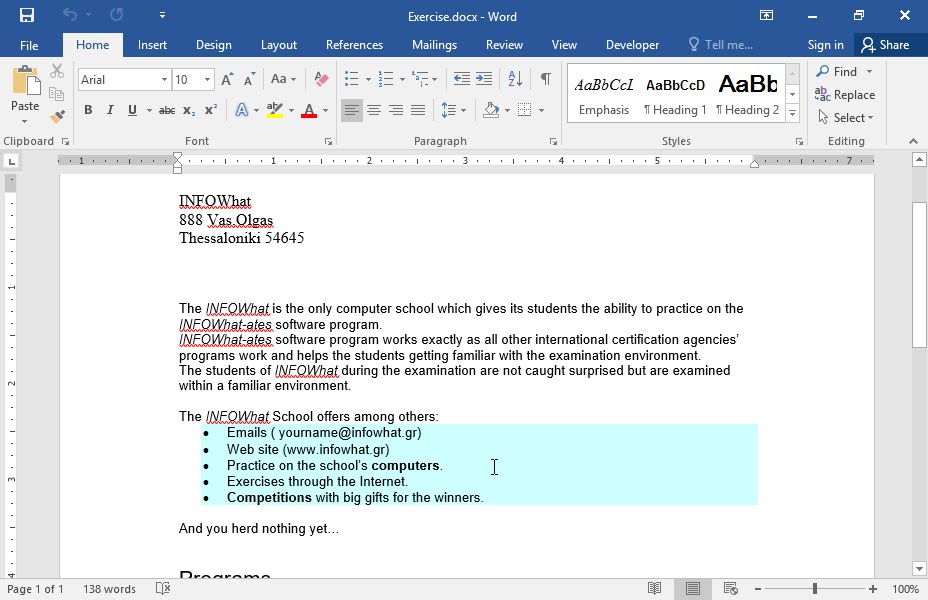This screenshot has height=600, width=928.
Task: Increase font size with Grow Font
Action: 227,80
